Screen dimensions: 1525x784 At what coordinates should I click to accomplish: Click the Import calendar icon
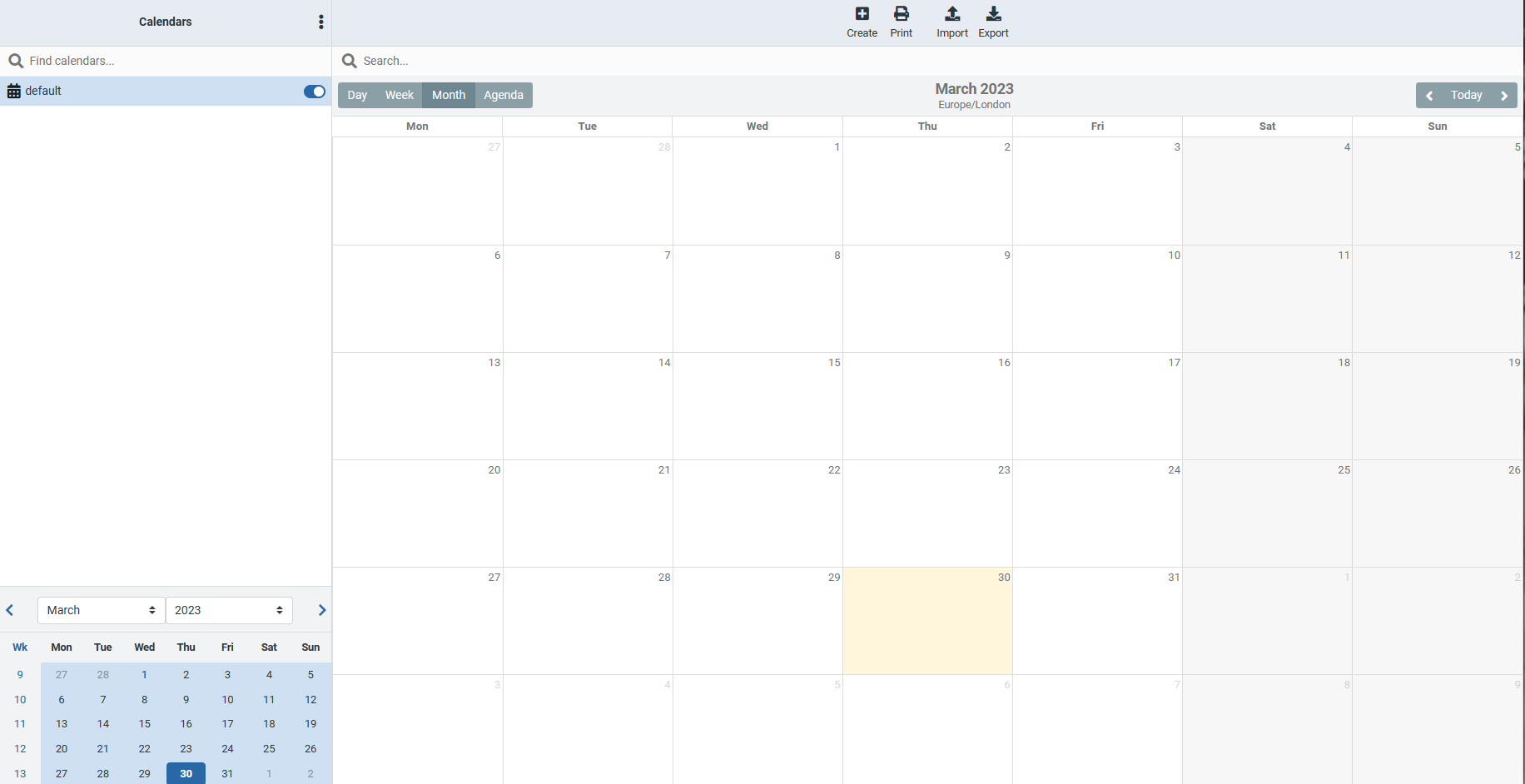coord(951,13)
